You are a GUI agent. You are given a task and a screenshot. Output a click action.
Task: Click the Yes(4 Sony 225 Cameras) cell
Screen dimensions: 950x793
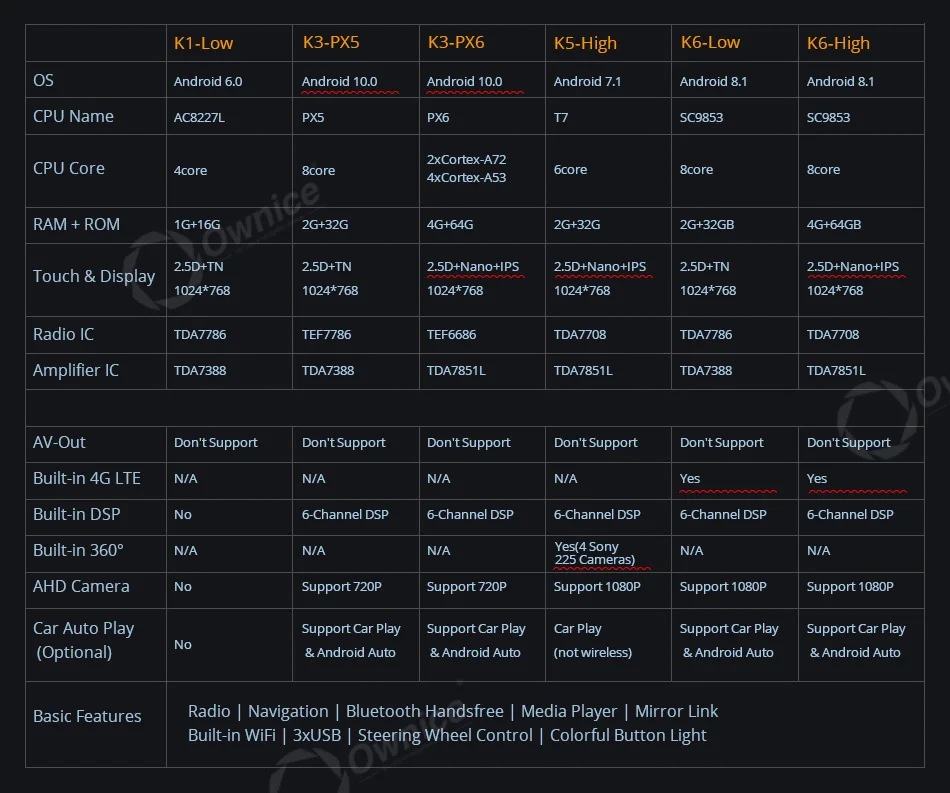(x=594, y=553)
